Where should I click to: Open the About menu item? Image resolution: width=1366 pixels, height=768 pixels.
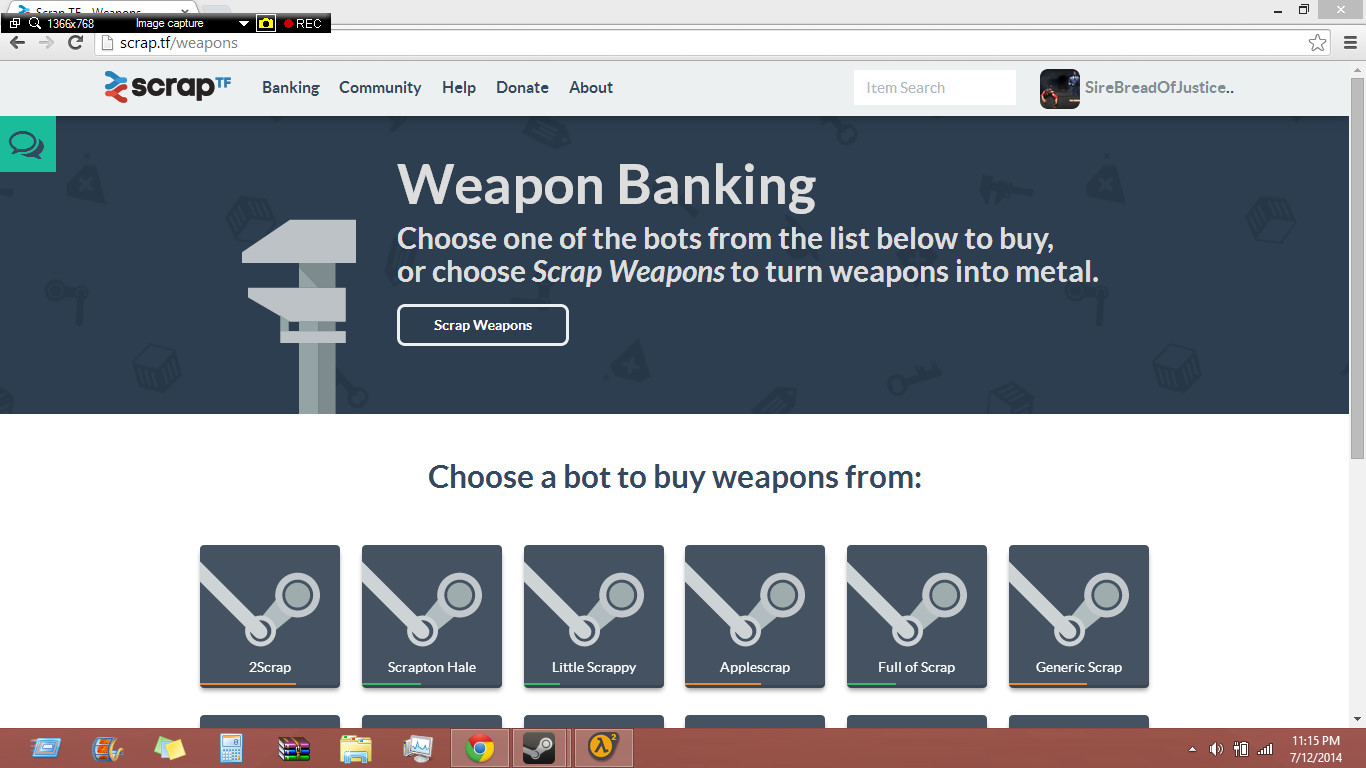coord(591,88)
